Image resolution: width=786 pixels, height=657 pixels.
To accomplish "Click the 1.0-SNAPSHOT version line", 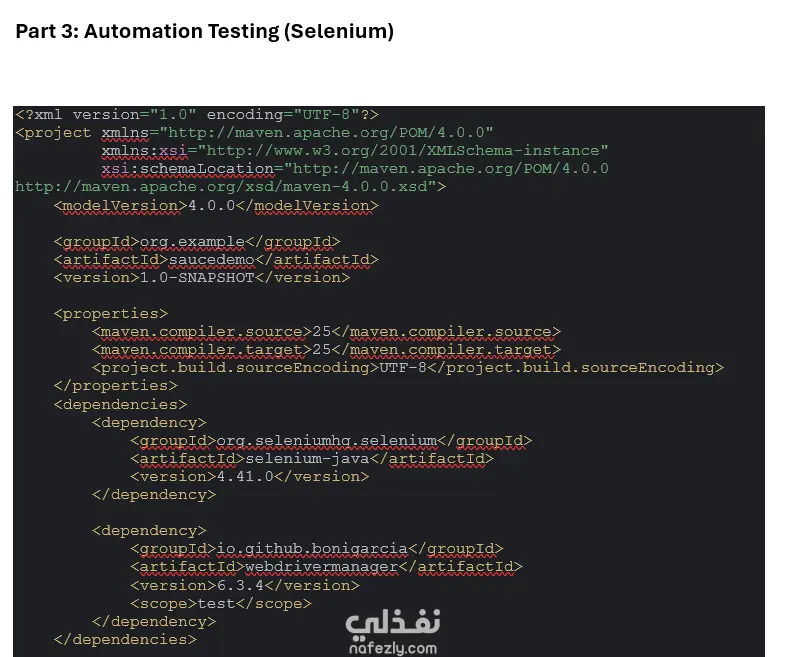I will coord(202,278).
